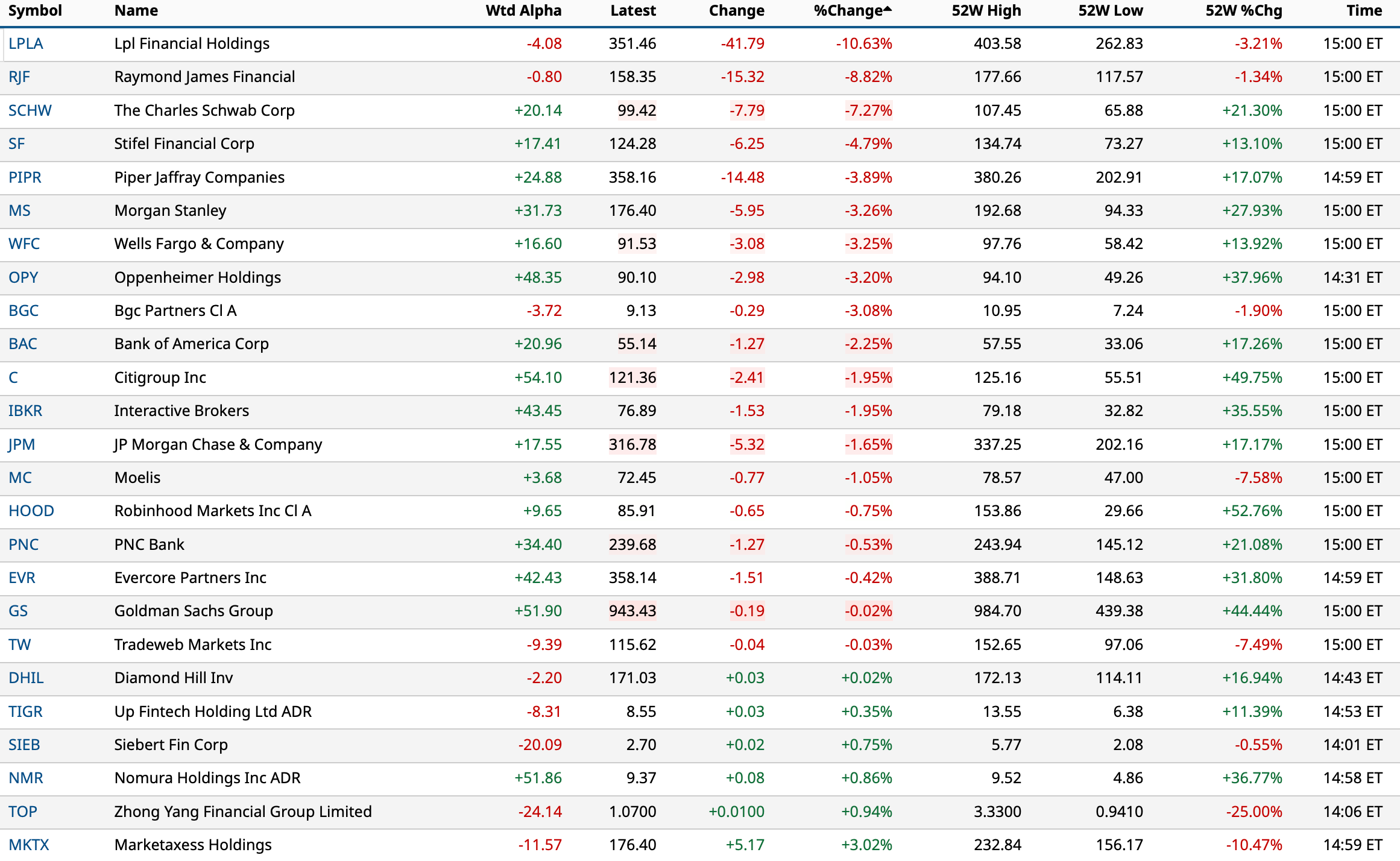Click the Latest column header
The width and height of the screenshot is (1400, 861).
pos(632,11)
